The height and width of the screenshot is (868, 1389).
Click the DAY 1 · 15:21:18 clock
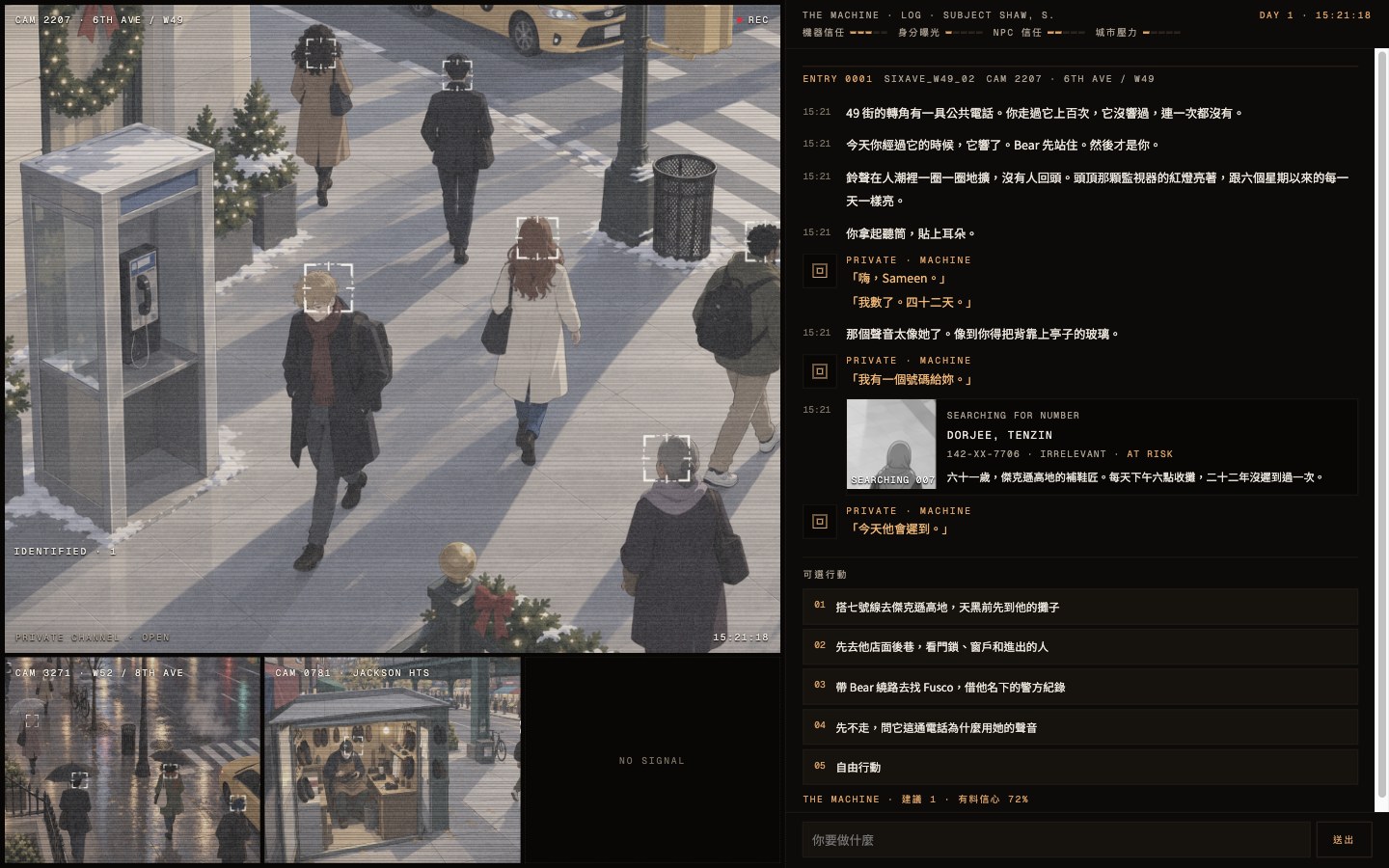[1315, 15]
